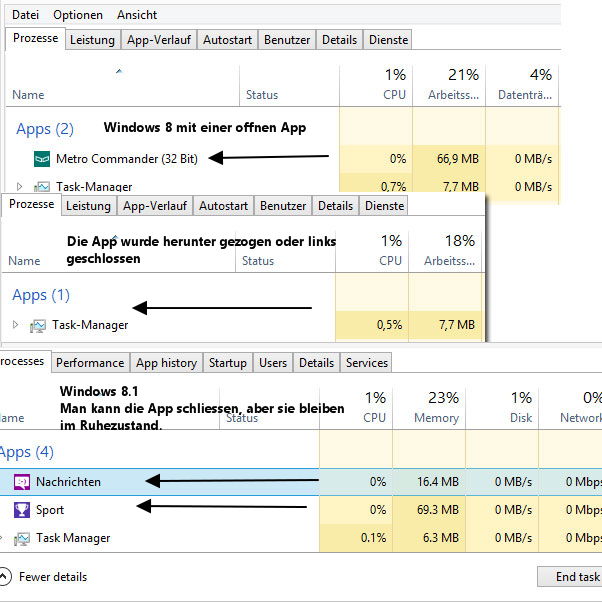Screen dimensions: 602x602
Task: Open the Optionen menu
Action: point(78,15)
